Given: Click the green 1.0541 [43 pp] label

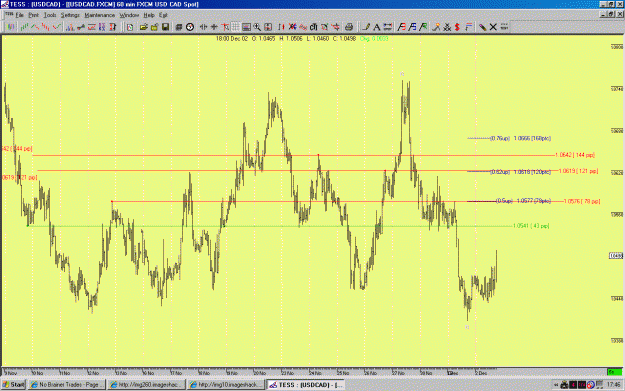Looking at the screenshot, I should pyautogui.click(x=531, y=226).
